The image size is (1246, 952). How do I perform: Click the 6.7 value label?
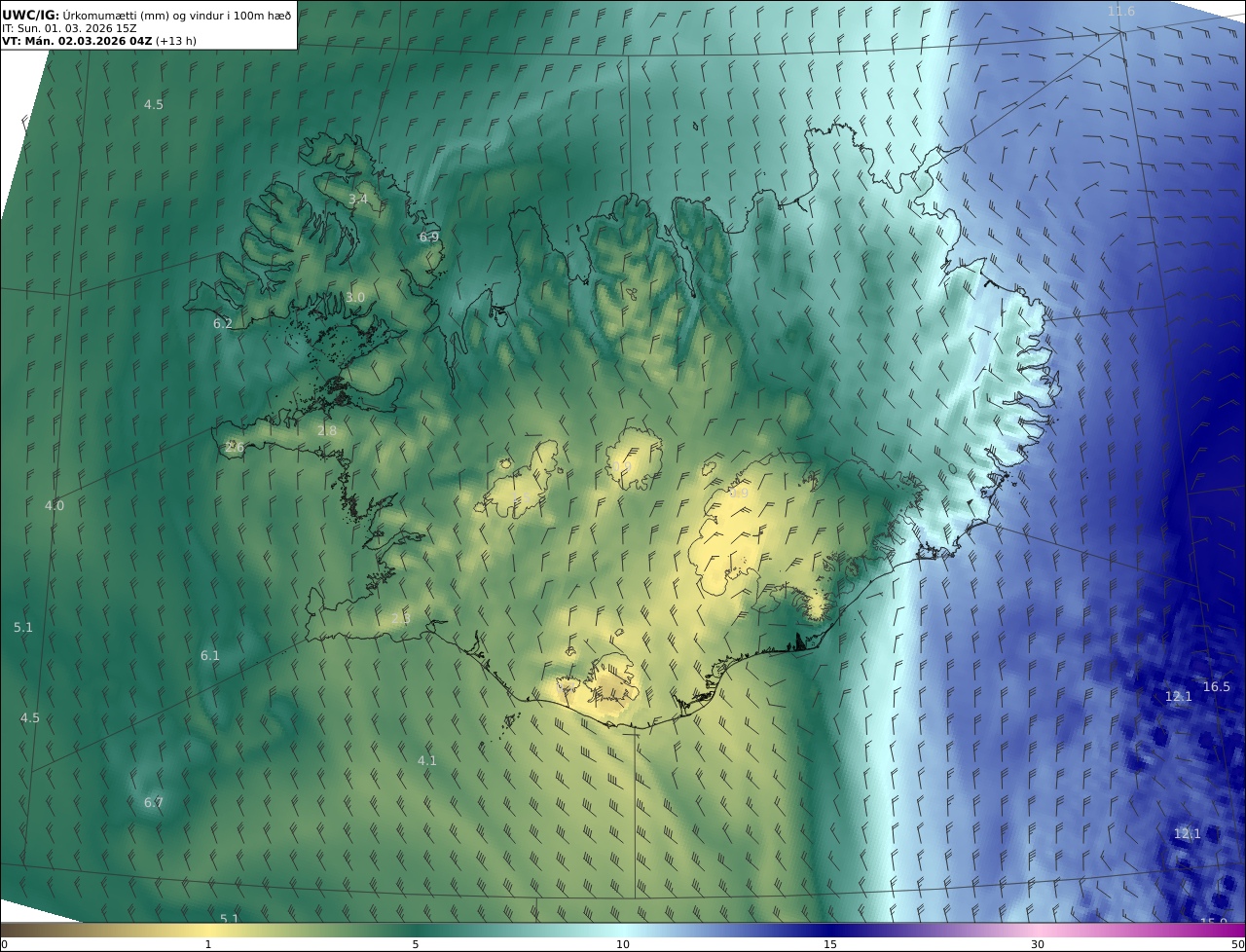(x=154, y=802)
